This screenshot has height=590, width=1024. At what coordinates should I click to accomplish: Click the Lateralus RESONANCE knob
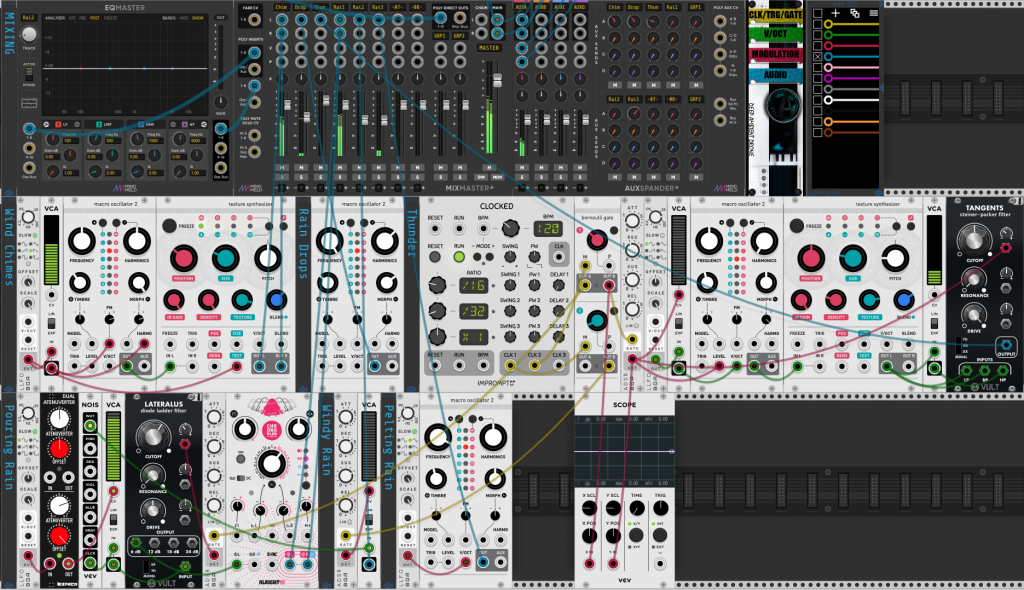152,474
